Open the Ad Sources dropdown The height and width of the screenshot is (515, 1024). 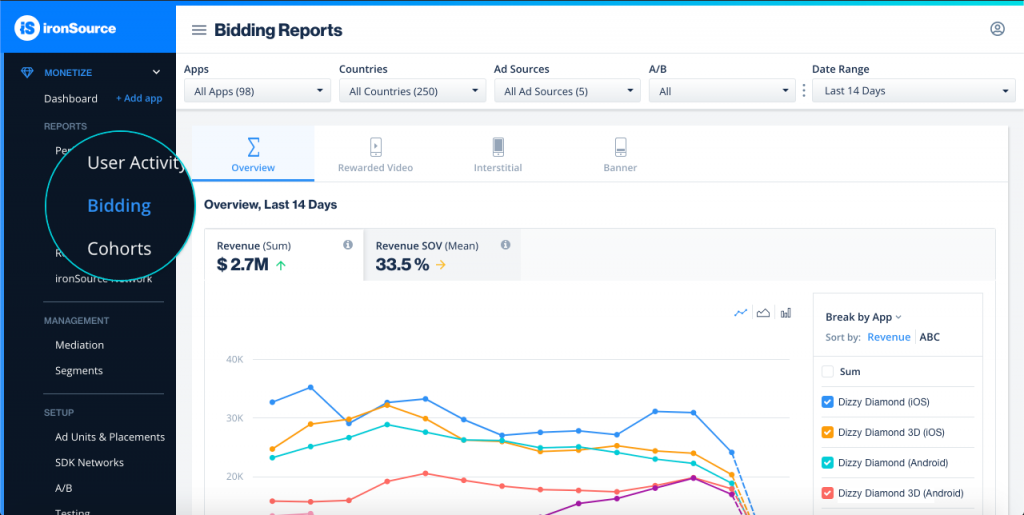[568, 91]
